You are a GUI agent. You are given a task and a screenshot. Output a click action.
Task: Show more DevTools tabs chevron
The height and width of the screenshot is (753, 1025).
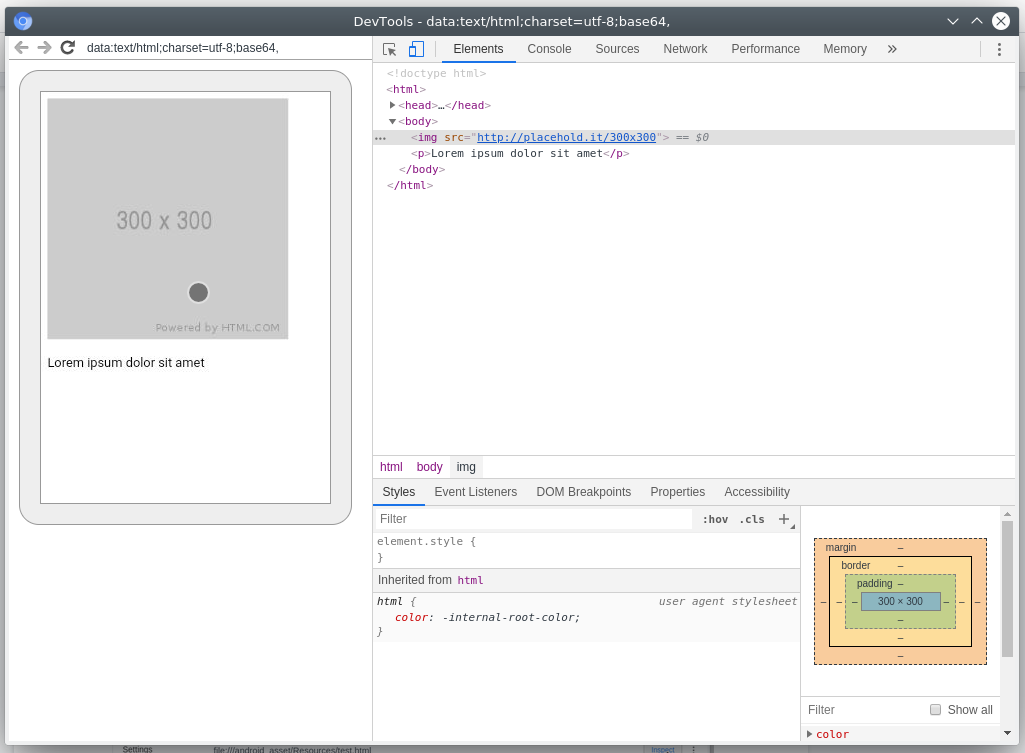click(892, 49)
